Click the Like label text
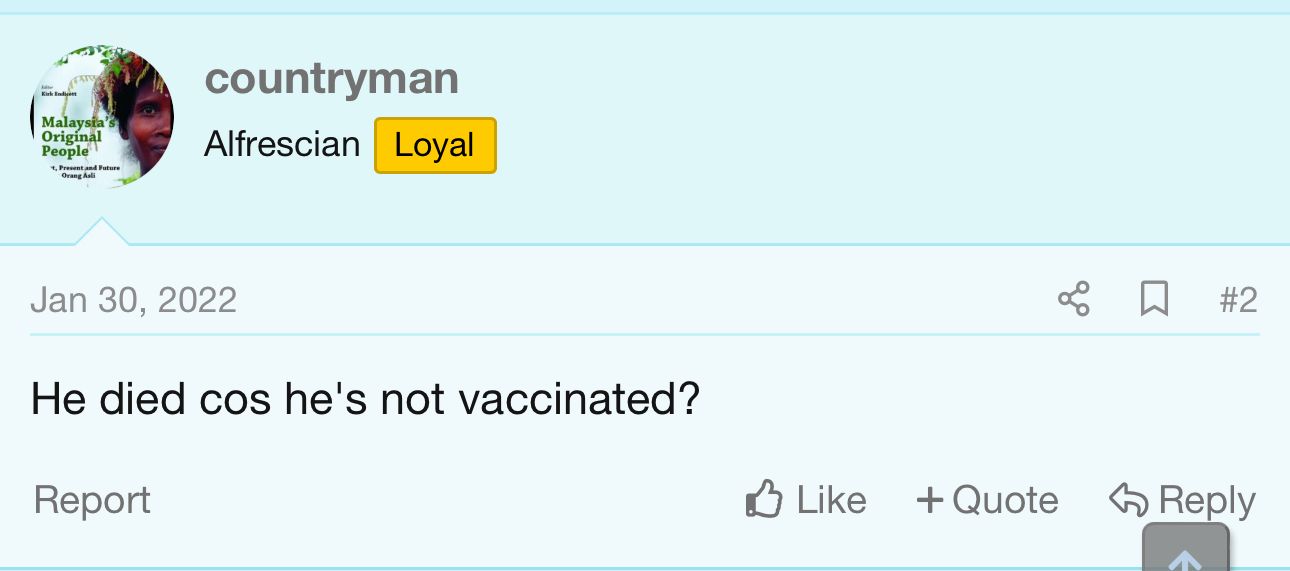The width and height of the screenshot is (1290, 571). [831, 500]
